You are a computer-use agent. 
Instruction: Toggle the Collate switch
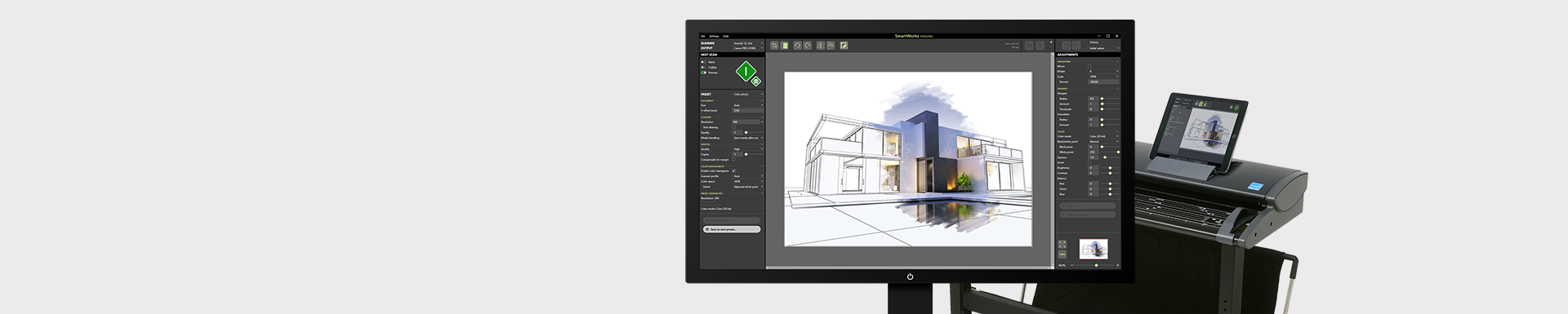pyautogui.click(x=703, y=67)
